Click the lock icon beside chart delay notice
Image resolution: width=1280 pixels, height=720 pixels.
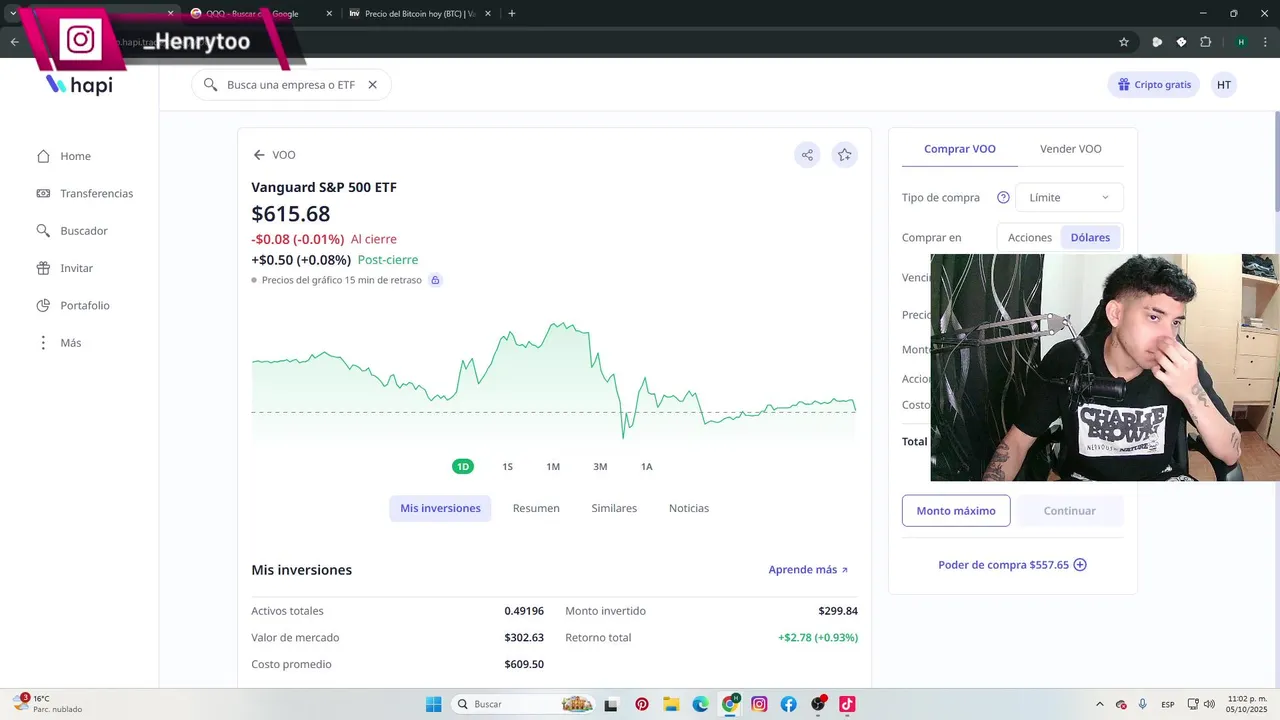point(435,280)
